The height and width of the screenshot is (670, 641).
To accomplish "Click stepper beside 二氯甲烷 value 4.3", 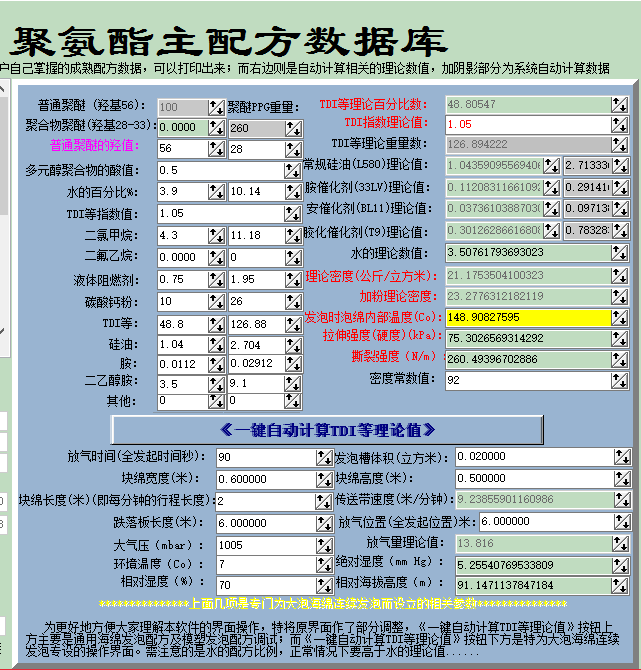I will (x=217, y=235).
